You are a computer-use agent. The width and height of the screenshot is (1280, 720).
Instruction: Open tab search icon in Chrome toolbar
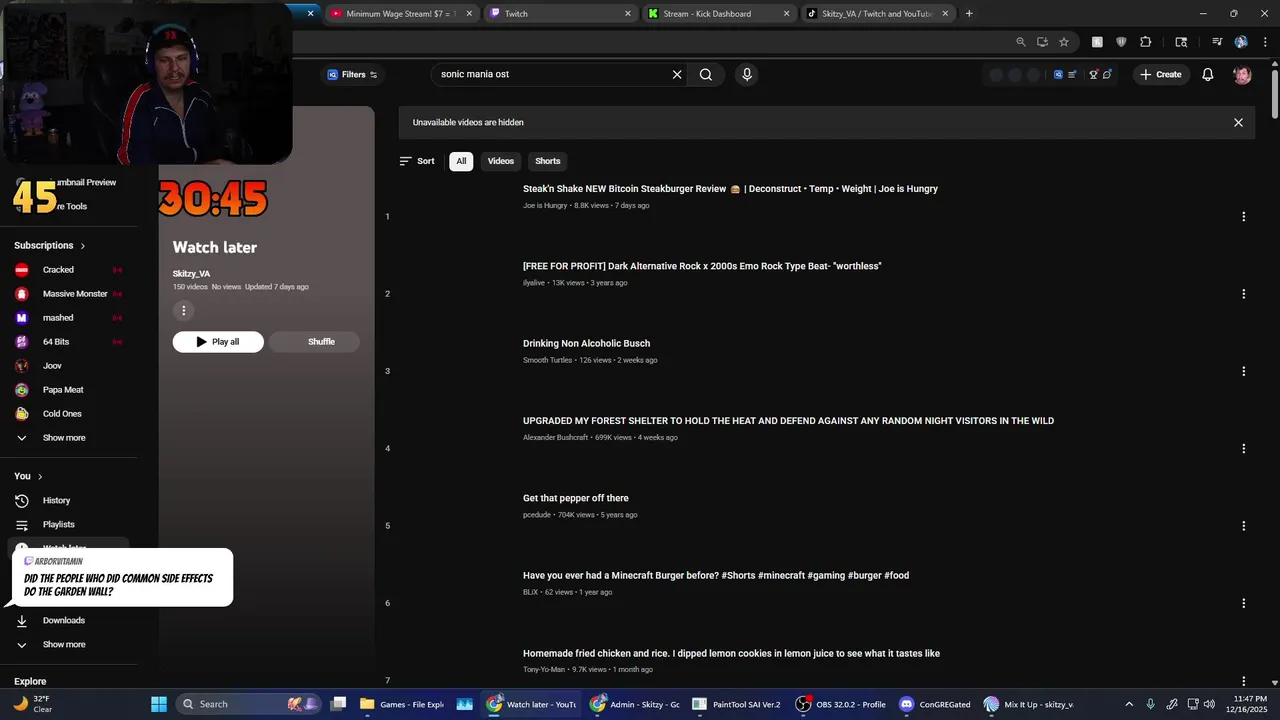(x=1181, y=42)
